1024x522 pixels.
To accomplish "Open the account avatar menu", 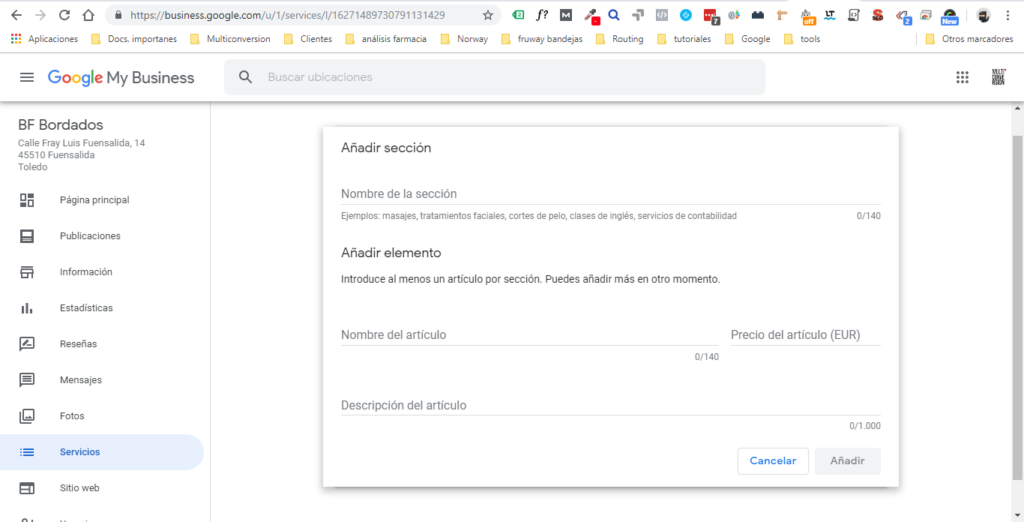I will click(x=998, y=77).
